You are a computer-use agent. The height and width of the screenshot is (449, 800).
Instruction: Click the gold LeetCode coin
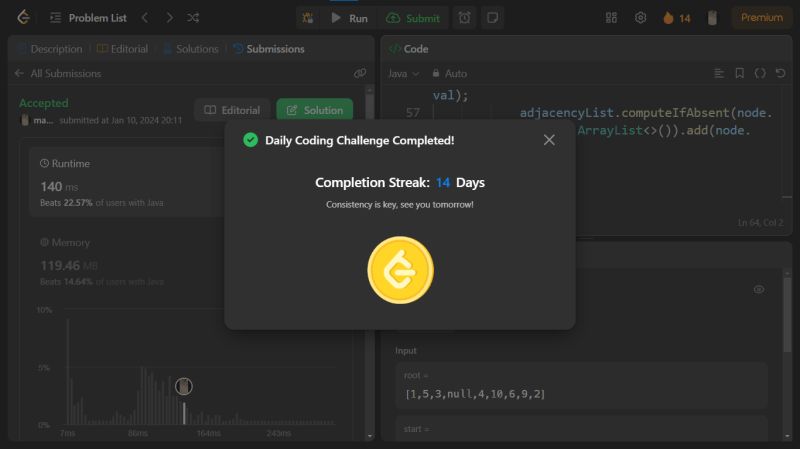[401, 270]
